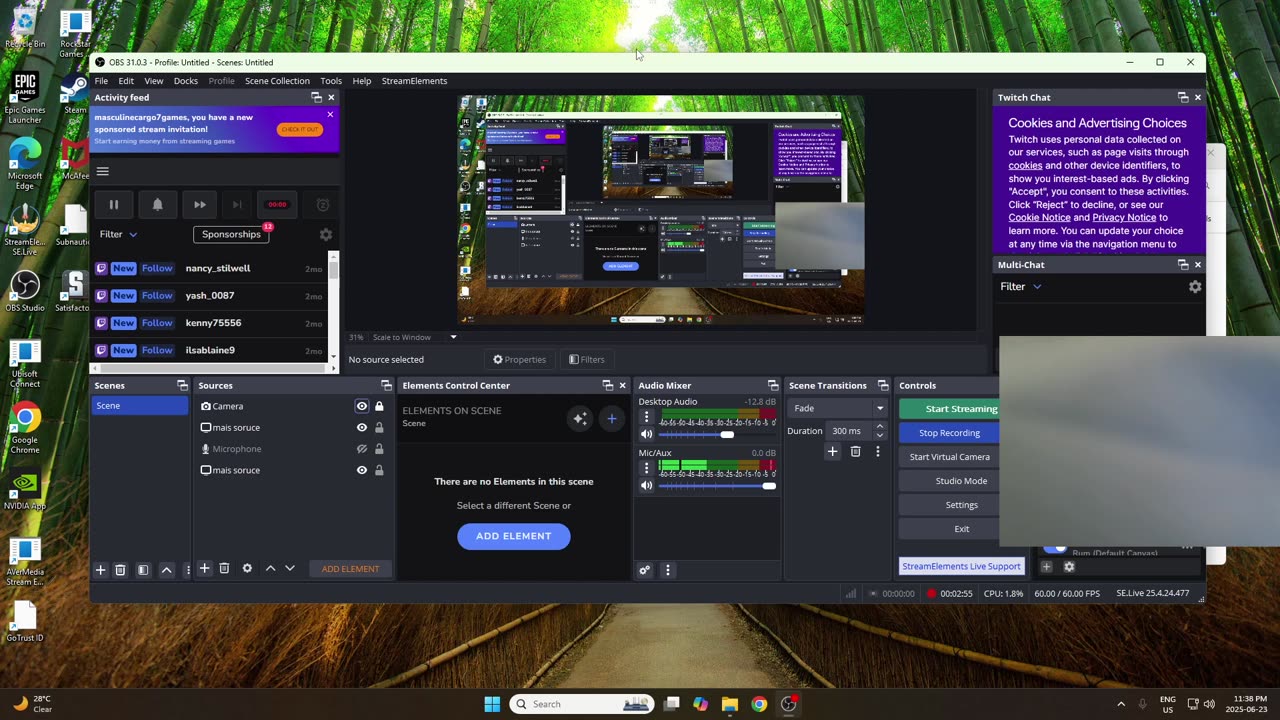Close the Elements Control Center panel

point(622,385)
